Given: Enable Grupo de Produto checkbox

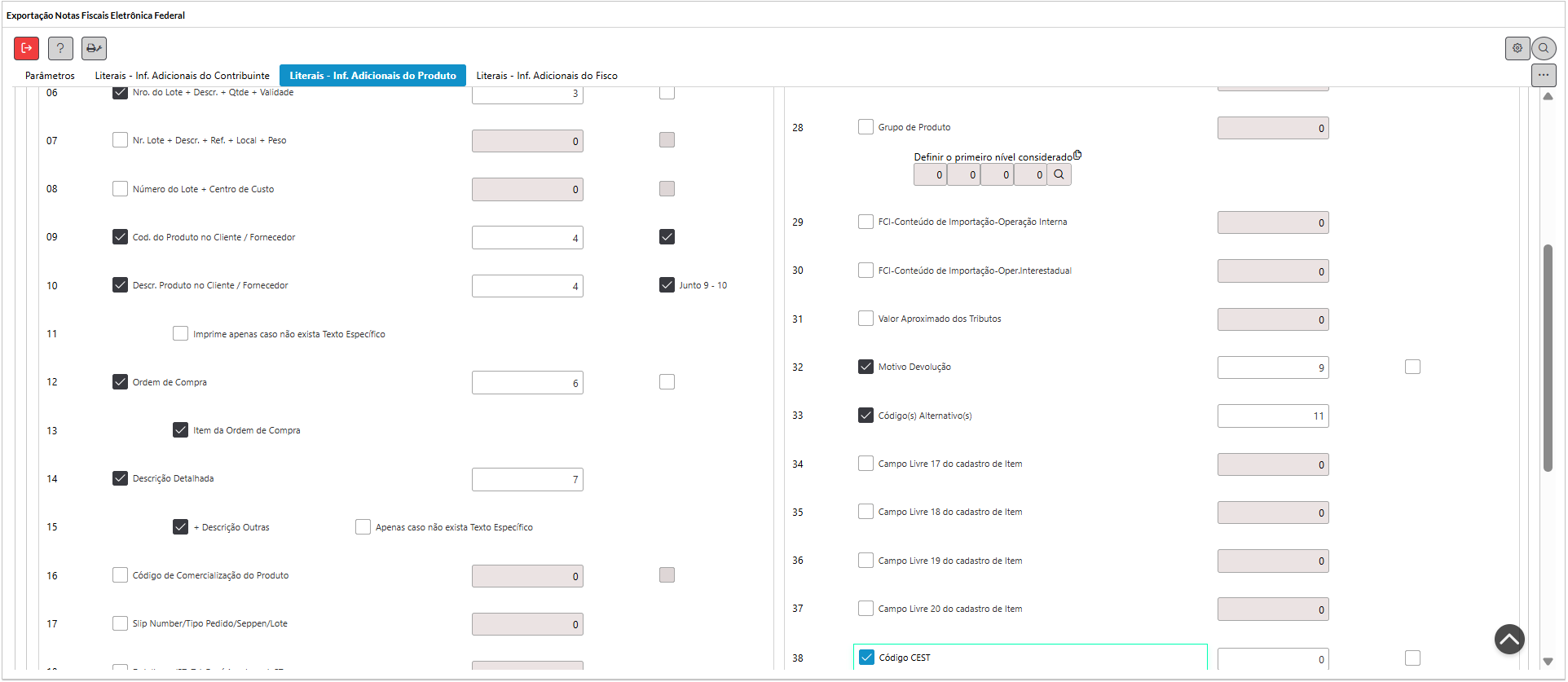Looking at the screenshot, I should (865, 127).
